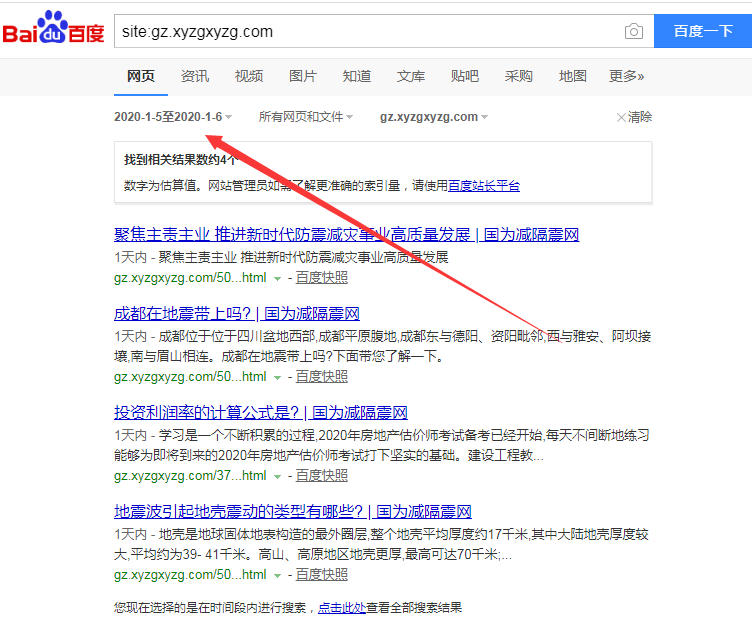
Task: Expand arrow beside 成都在地震带上吗 result URL
Action: pos(277,378)
